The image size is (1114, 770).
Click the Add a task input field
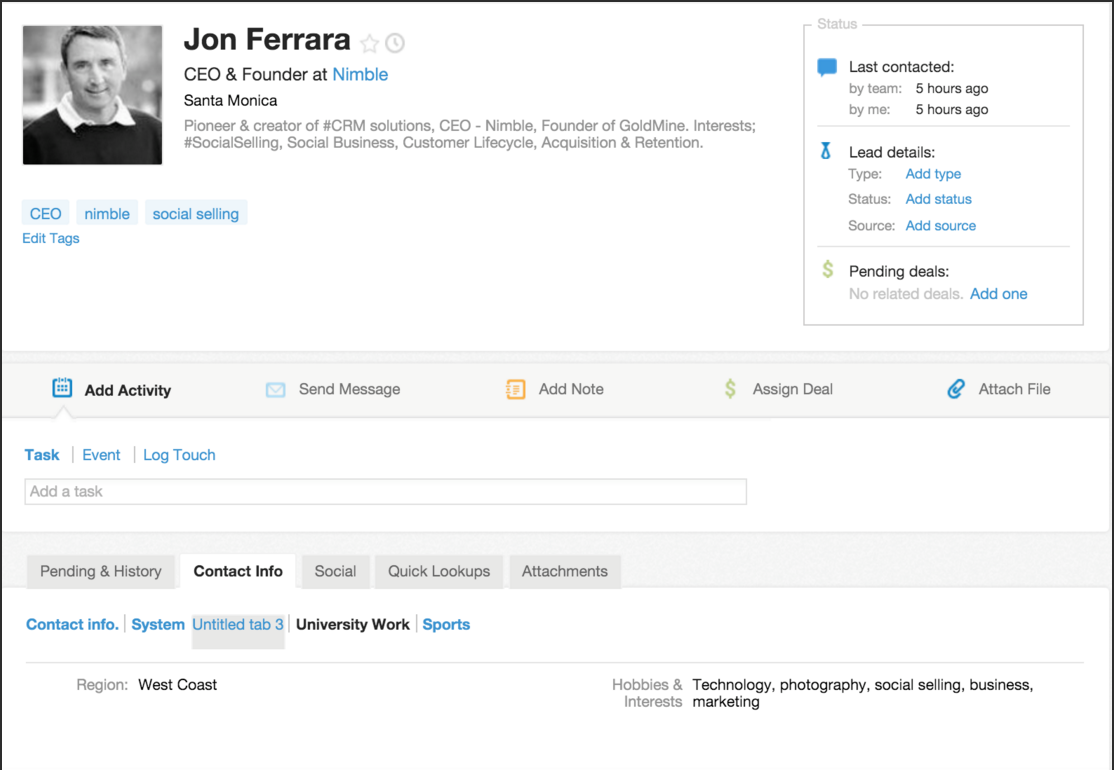coord(385,491)
